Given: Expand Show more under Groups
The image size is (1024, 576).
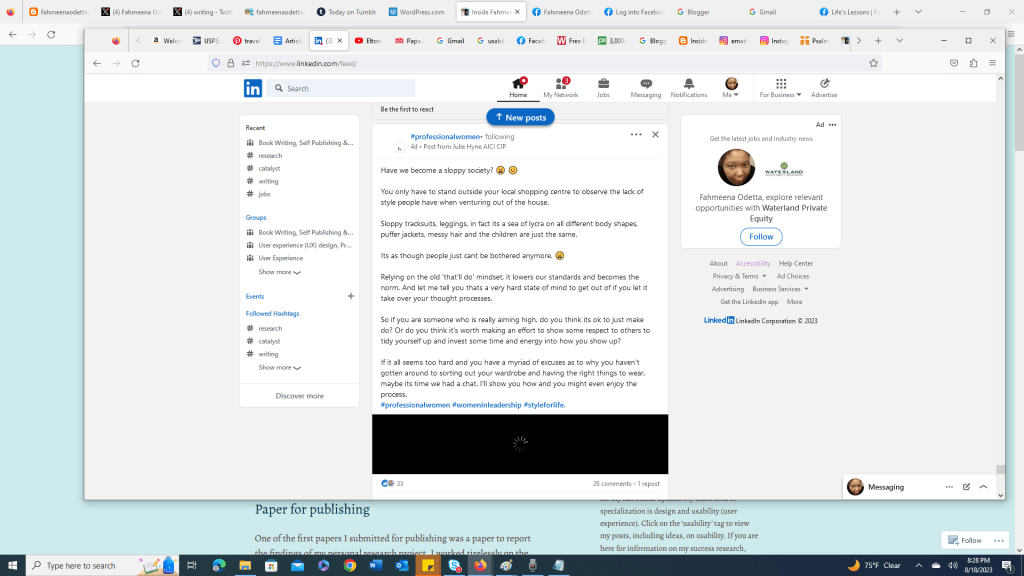Looking at the screenshot, I should coord(279,272).
